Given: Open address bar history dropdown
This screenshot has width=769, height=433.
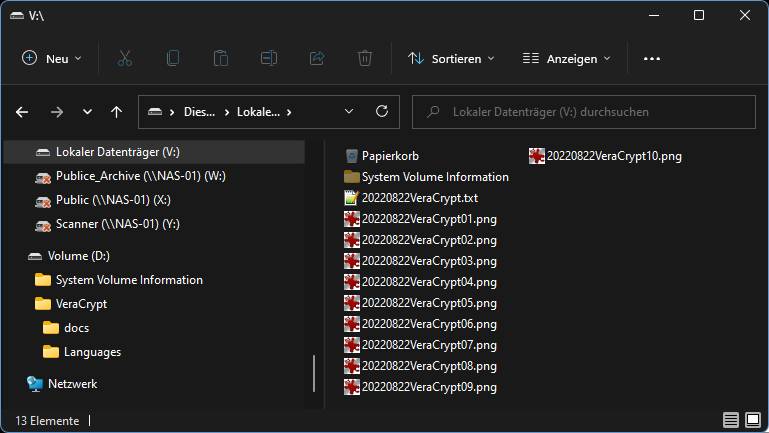Looking at the screenshot, I should click(x=348, y=112).
